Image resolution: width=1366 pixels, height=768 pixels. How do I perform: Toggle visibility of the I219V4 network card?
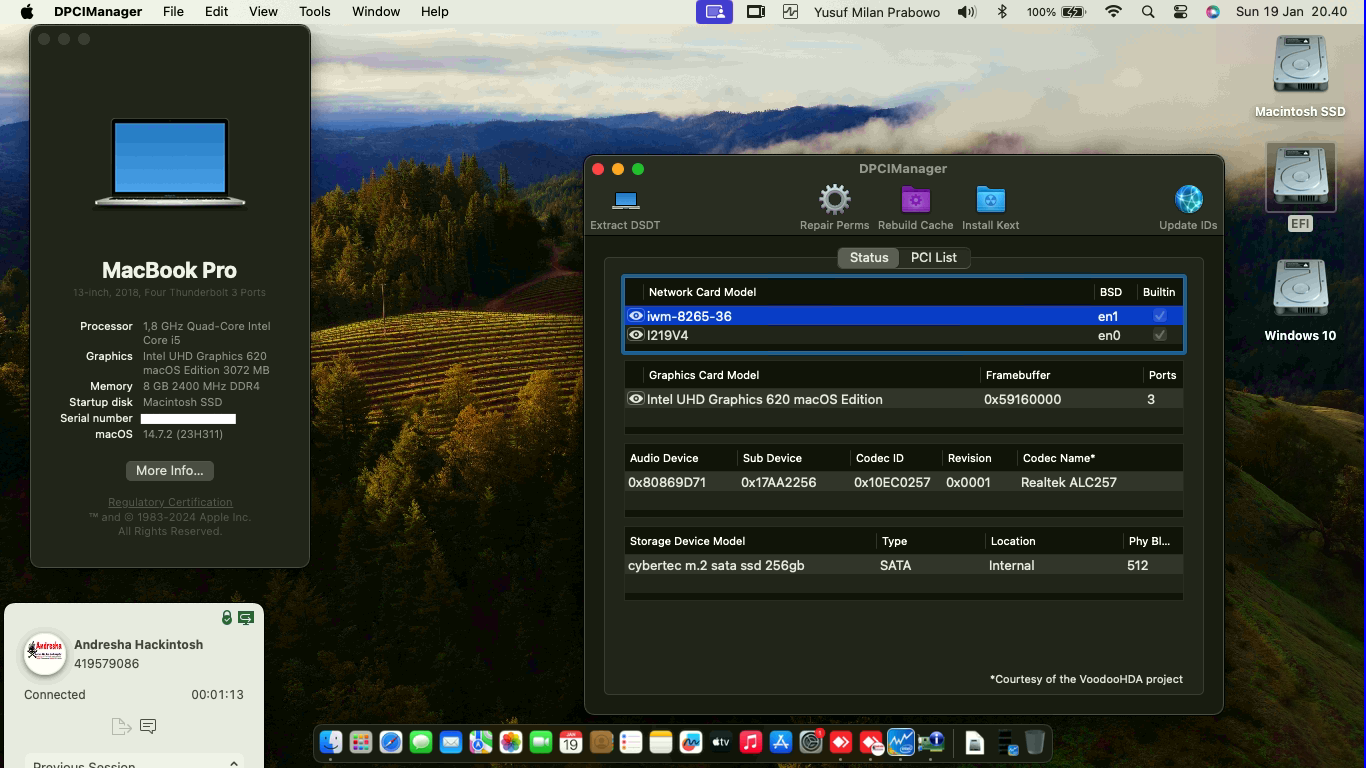[636, 335]
